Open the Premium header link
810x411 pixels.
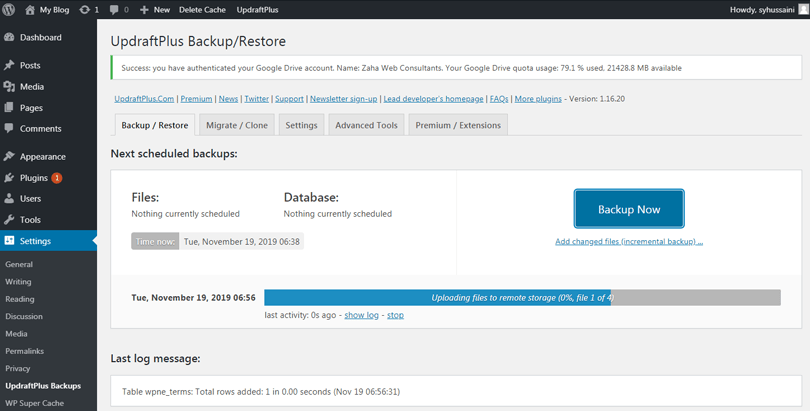tap(196, 99)
